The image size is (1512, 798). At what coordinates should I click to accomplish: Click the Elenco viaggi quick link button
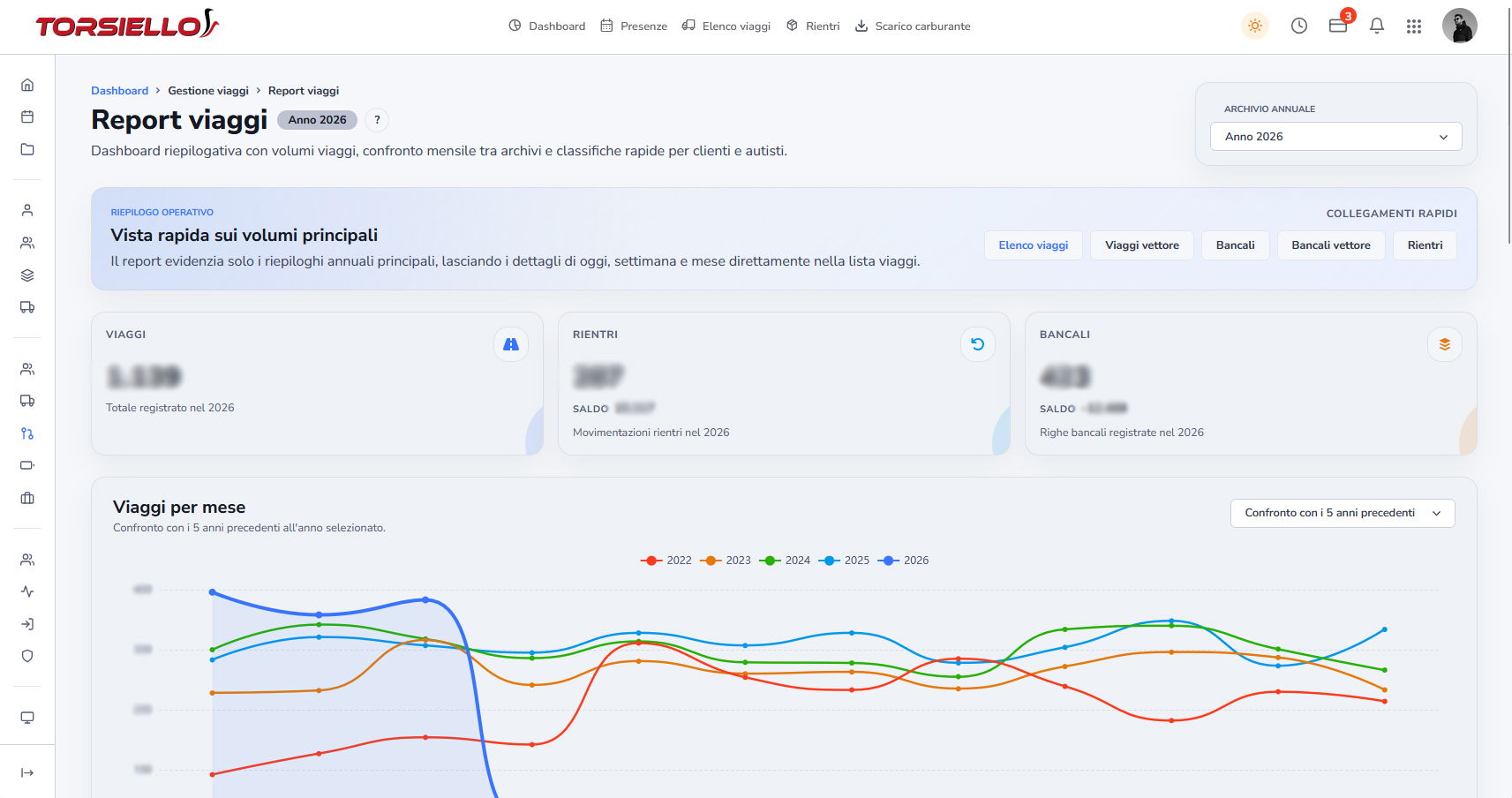tap(1034, 245)
